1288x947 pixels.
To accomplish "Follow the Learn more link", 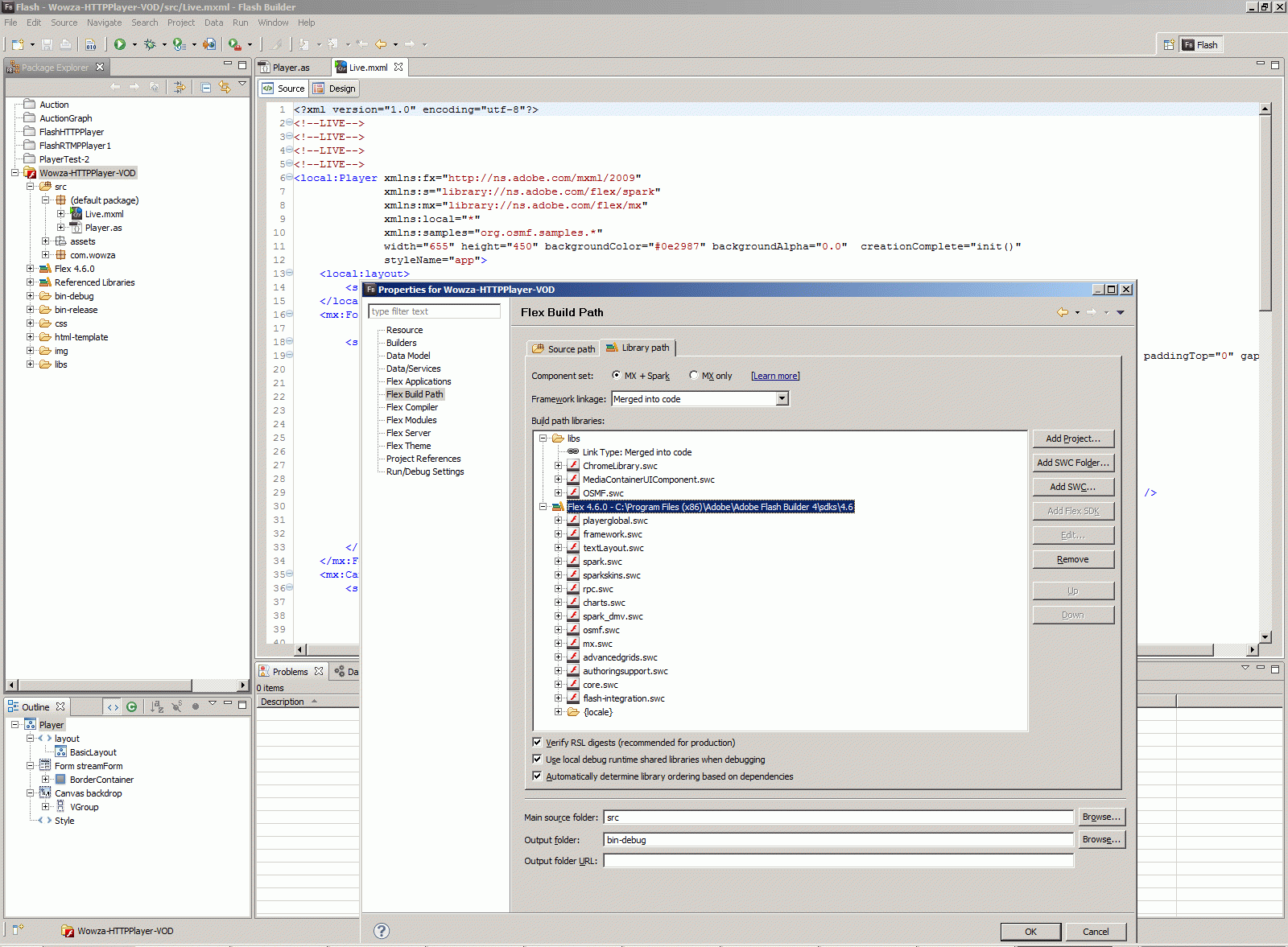I will pos(775,376).
